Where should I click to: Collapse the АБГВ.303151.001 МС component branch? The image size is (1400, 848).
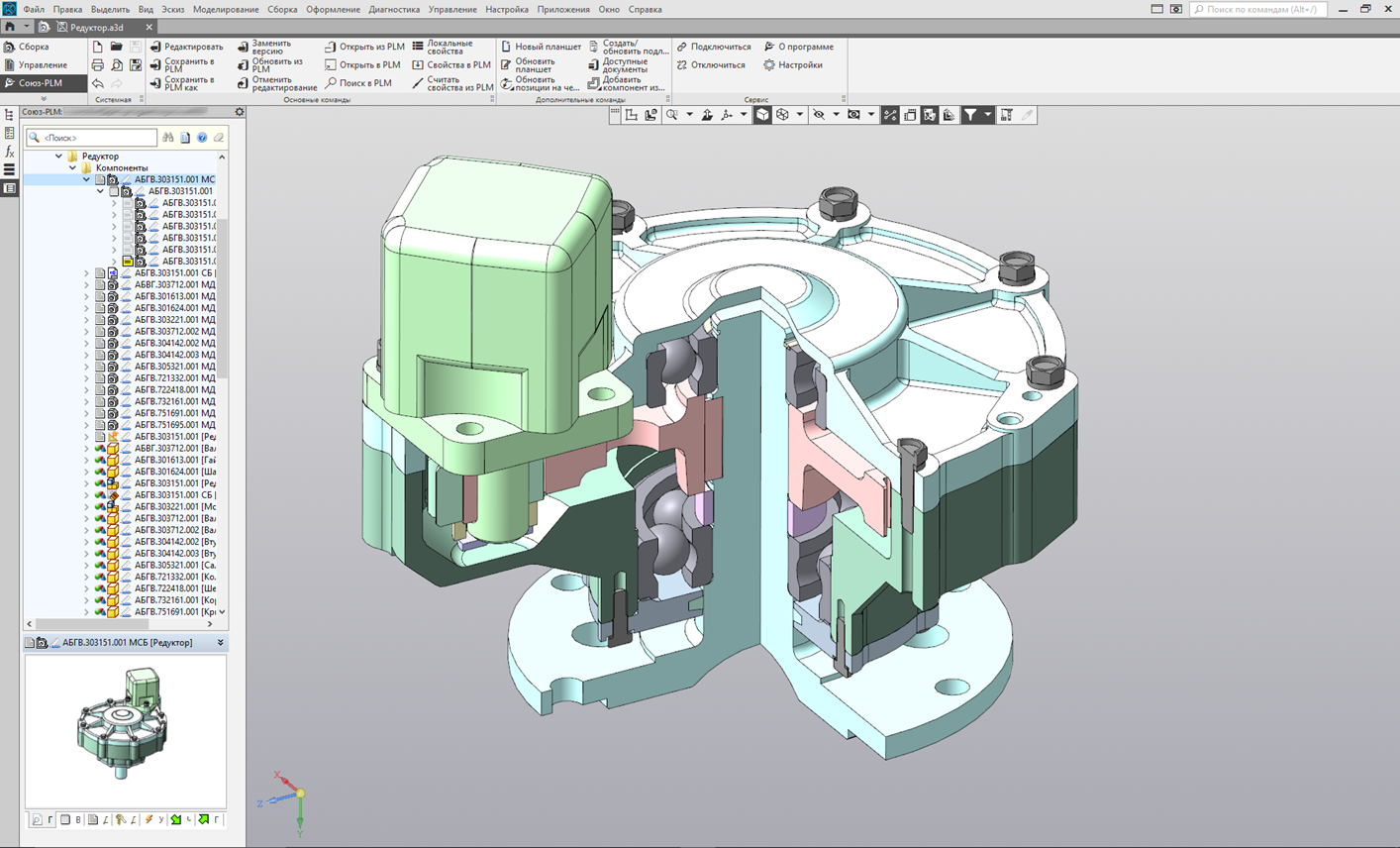coord(86,179)
